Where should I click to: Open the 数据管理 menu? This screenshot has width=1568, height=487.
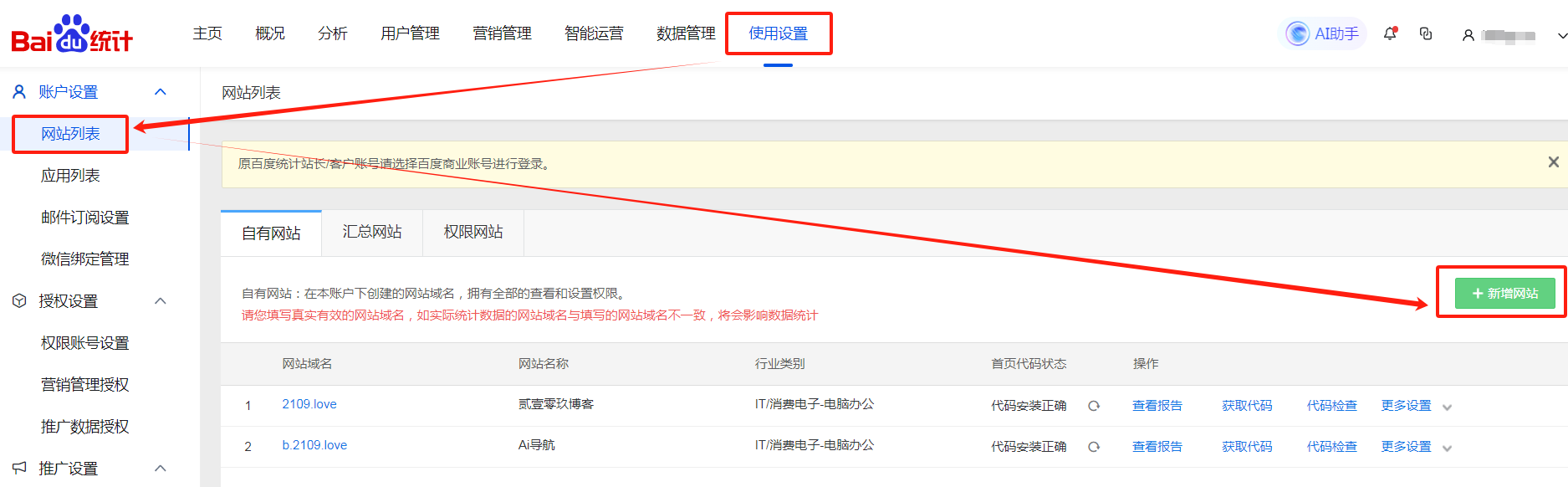coord(686,33)
